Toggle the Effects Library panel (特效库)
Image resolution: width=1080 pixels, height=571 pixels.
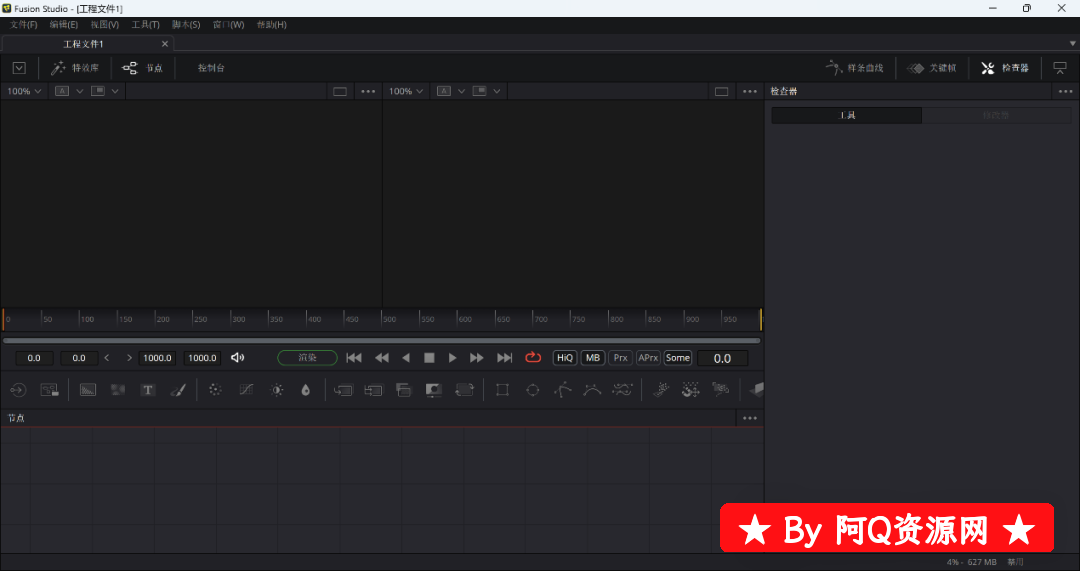75,68
